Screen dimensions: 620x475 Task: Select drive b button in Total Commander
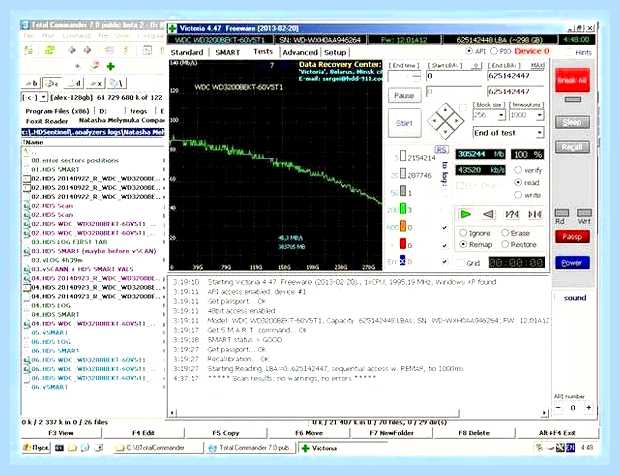pos(31,83)
